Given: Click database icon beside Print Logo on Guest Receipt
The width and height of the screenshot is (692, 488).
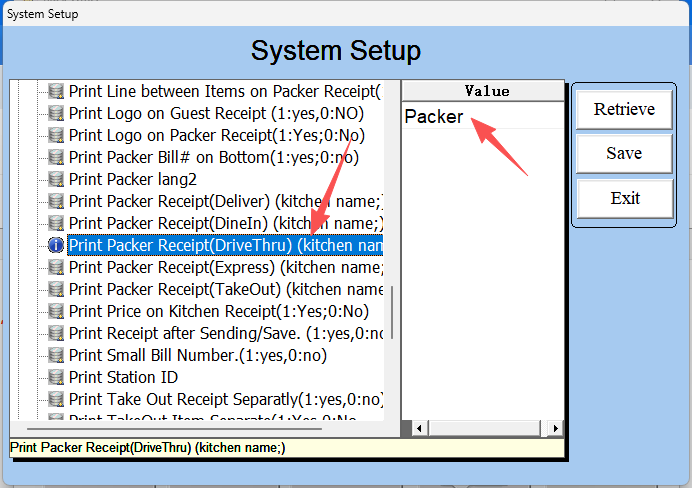Looking at the screenshot, I should point(56,113).
